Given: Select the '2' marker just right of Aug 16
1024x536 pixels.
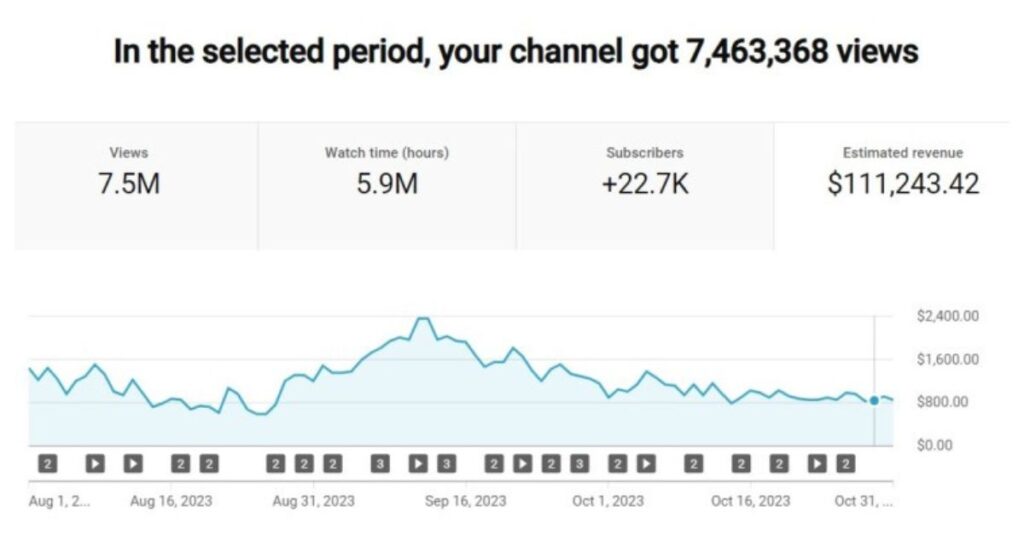Looking at the screenshot, I should click(181, 464).
